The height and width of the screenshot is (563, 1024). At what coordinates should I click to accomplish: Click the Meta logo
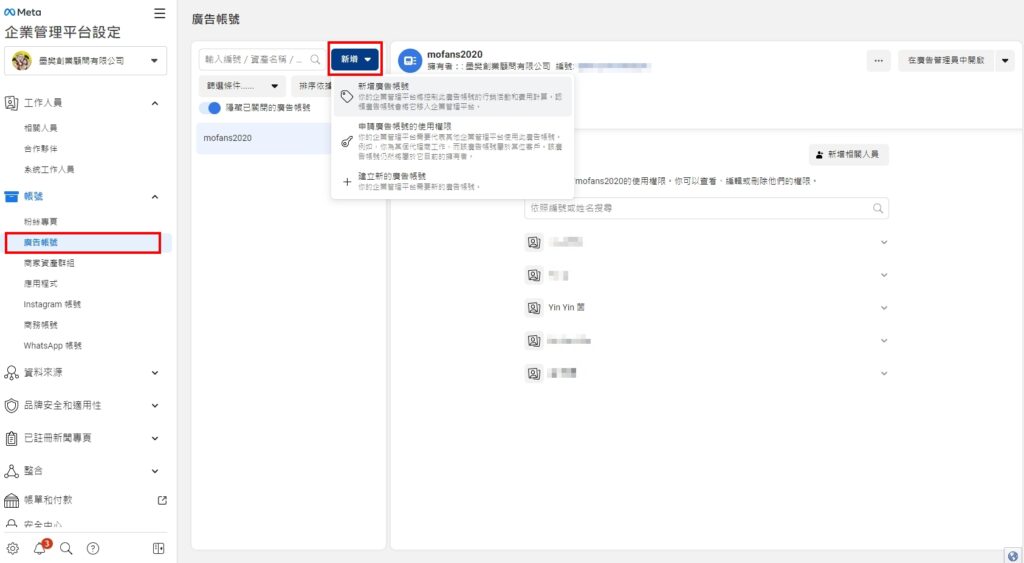point(22,12)
